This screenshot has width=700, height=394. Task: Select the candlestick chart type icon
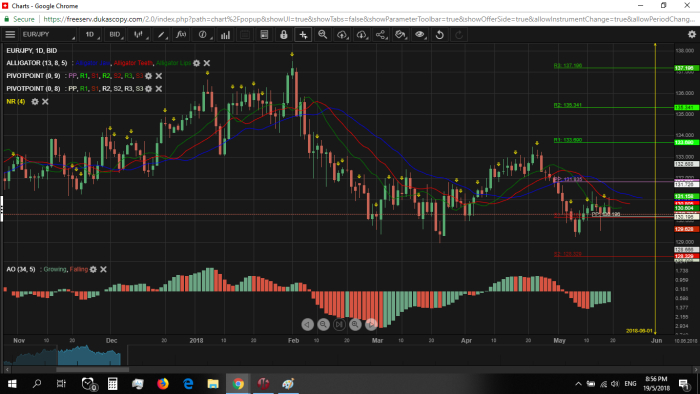click(139, 34)
